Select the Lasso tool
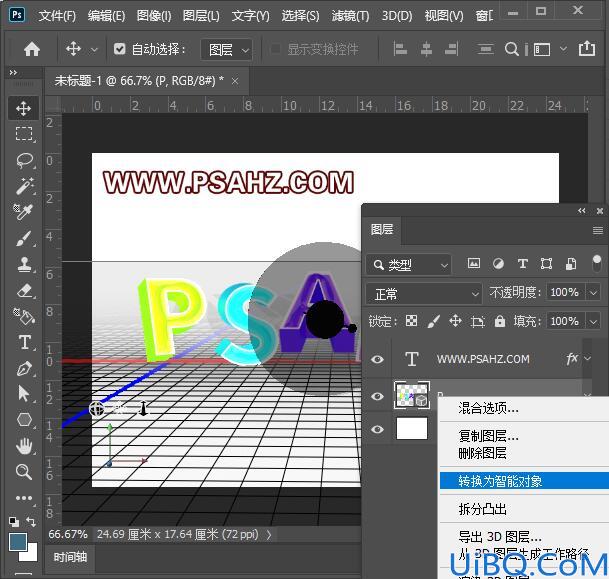This screenshot has height=579, width=609. 24,160
